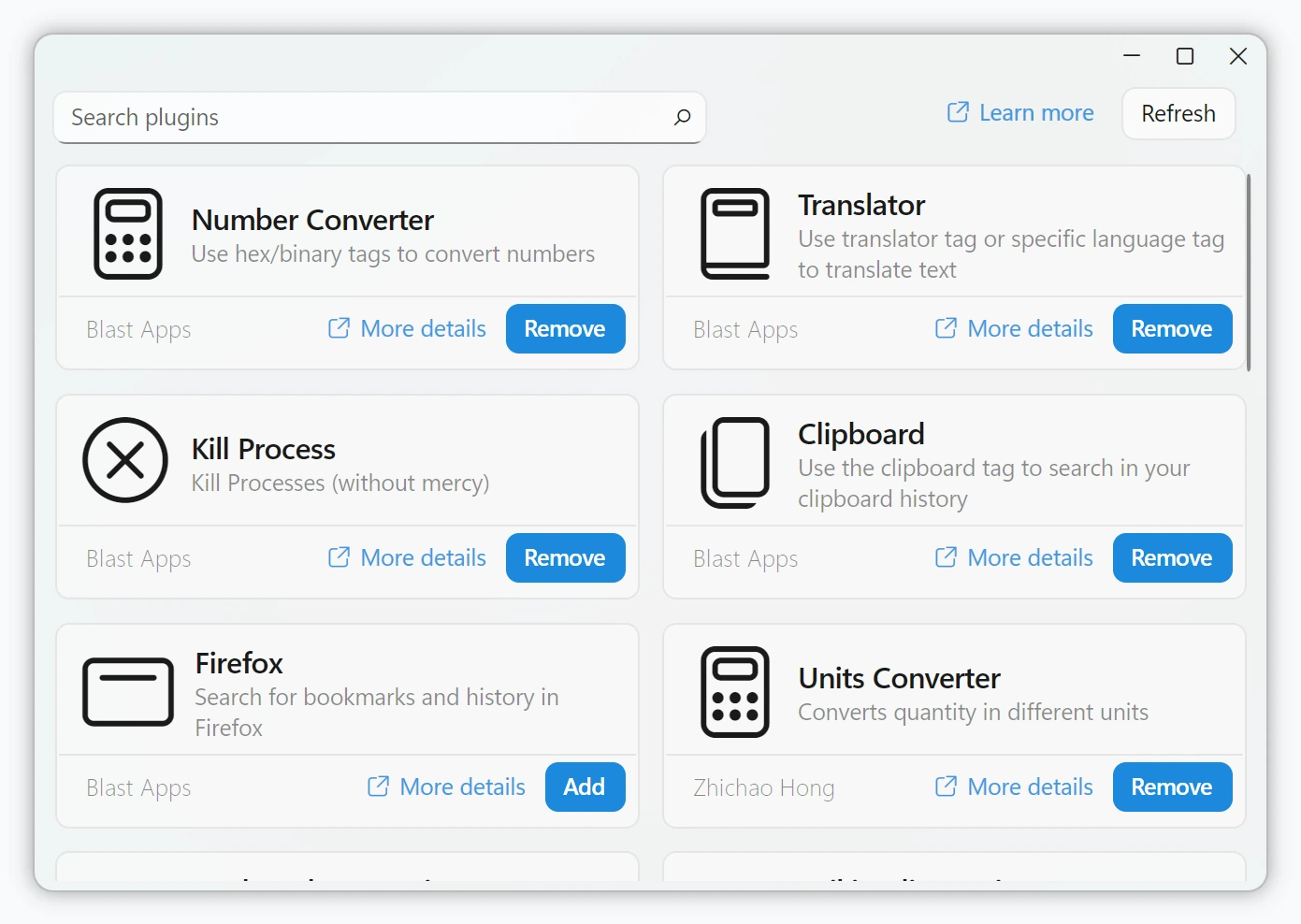Open the Learn more link
The image size is (1301, 924).
pyautogui.click(x=1035, y=112)
